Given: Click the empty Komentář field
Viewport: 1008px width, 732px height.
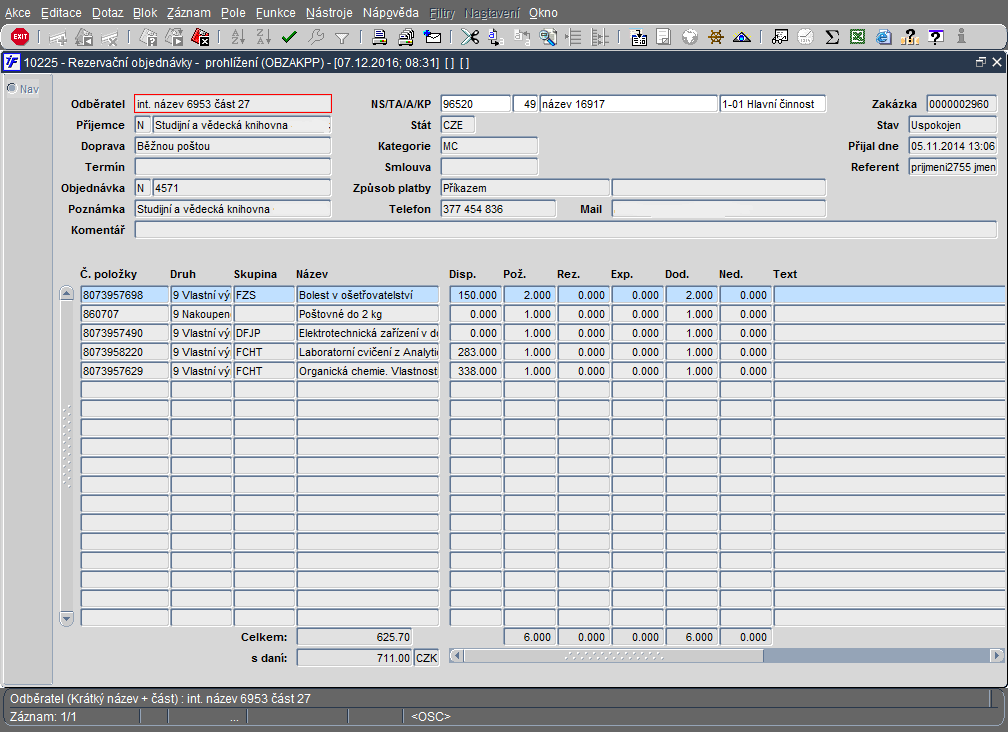Looking at the screenshot, I should 566,230.
